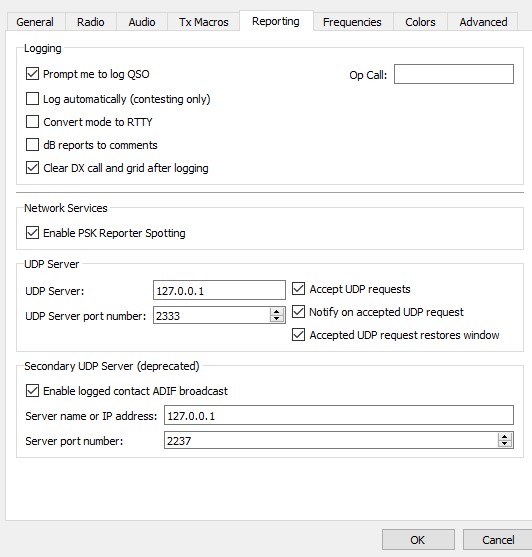Image resolution: width=532 pixels, height=557 pixels.
Task: Confirm settings with OK button
Action: tap(418, 540)
